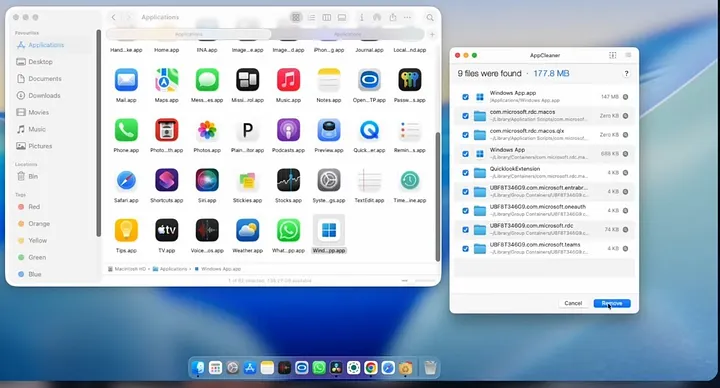This screenshot has height=388, width=720.
Task: Select Podcasts.app icon
Action: 288,130
